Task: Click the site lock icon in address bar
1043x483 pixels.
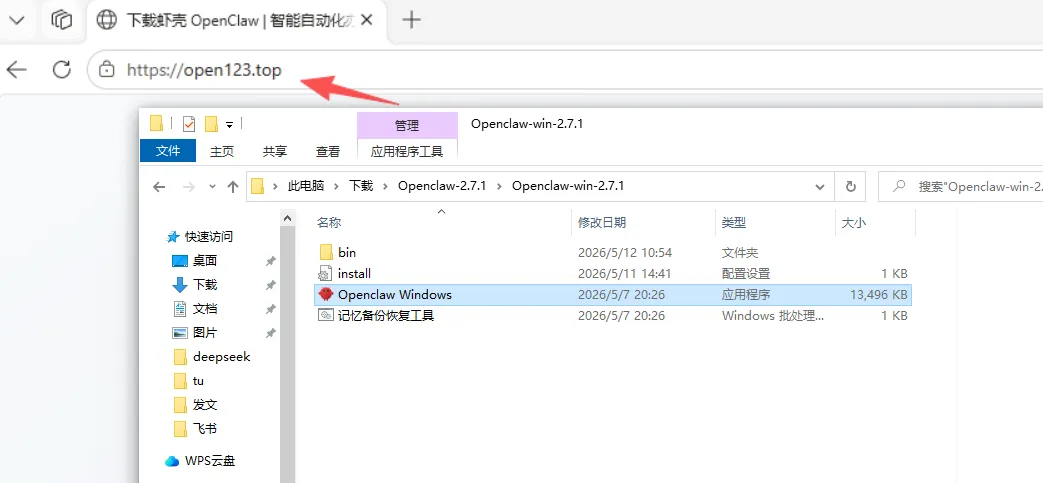Action: click(105, 70)
